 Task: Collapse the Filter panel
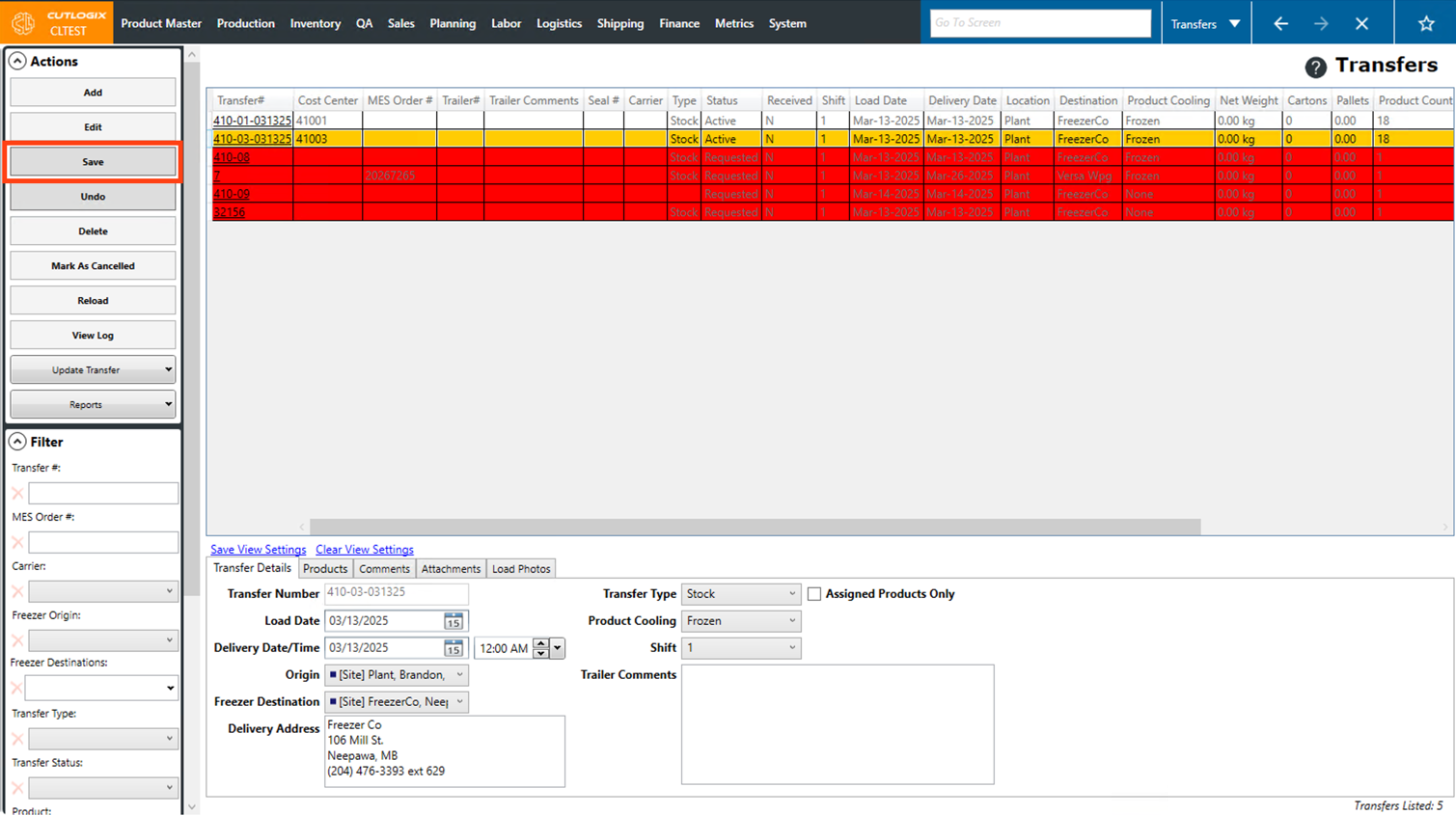point(17,442)
